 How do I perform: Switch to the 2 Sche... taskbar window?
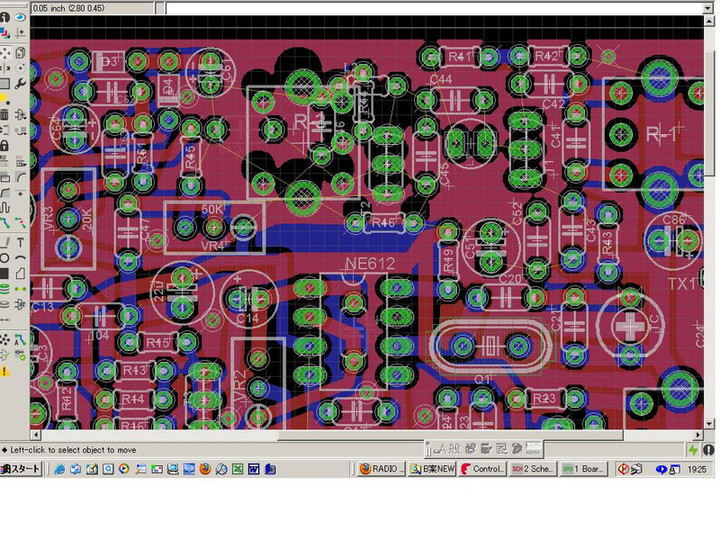click(x=532, y=468)
